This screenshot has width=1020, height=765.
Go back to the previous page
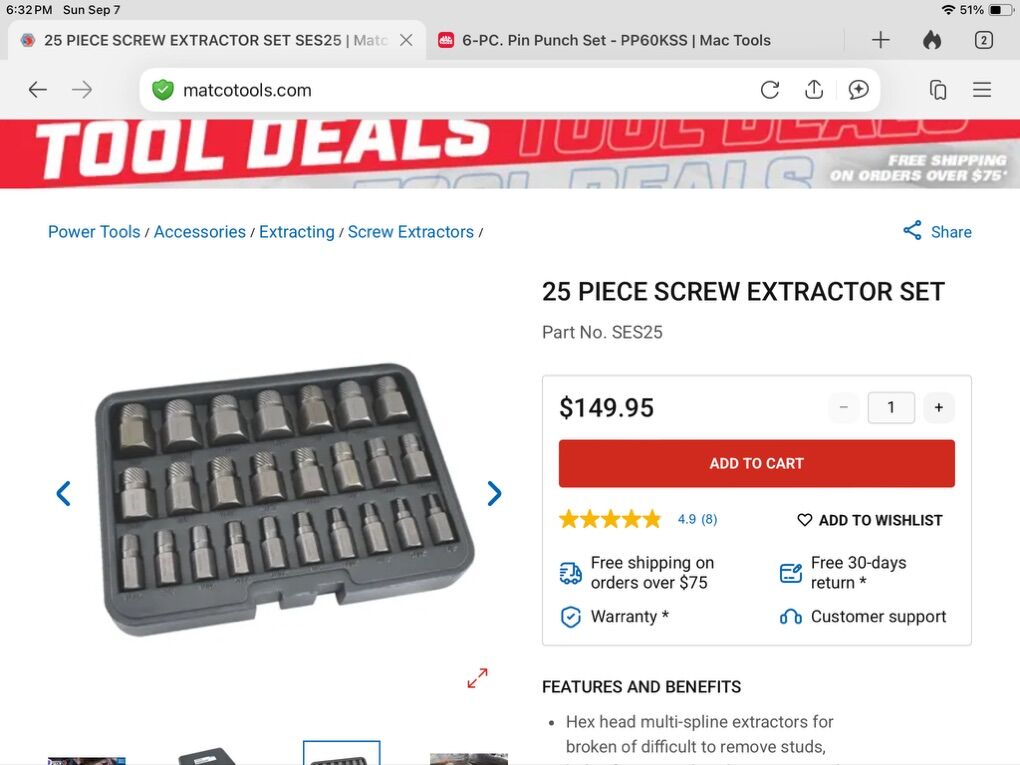(38, 90)
